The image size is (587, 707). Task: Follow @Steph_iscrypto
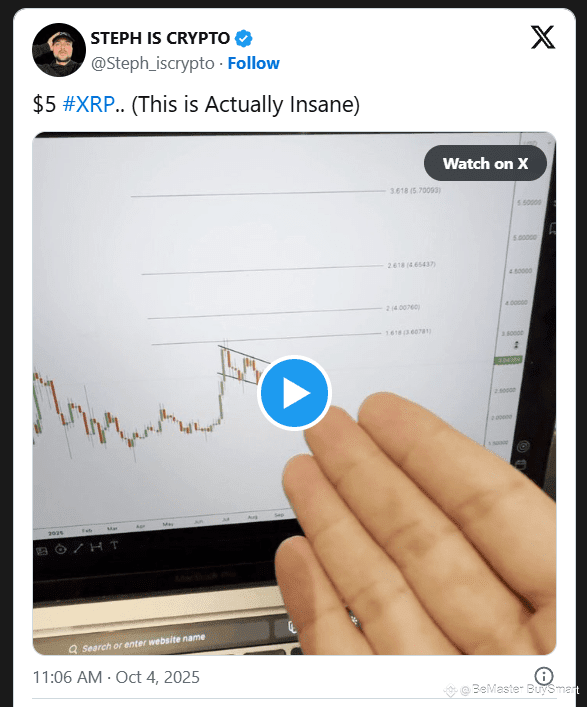(x=253, y=63)
